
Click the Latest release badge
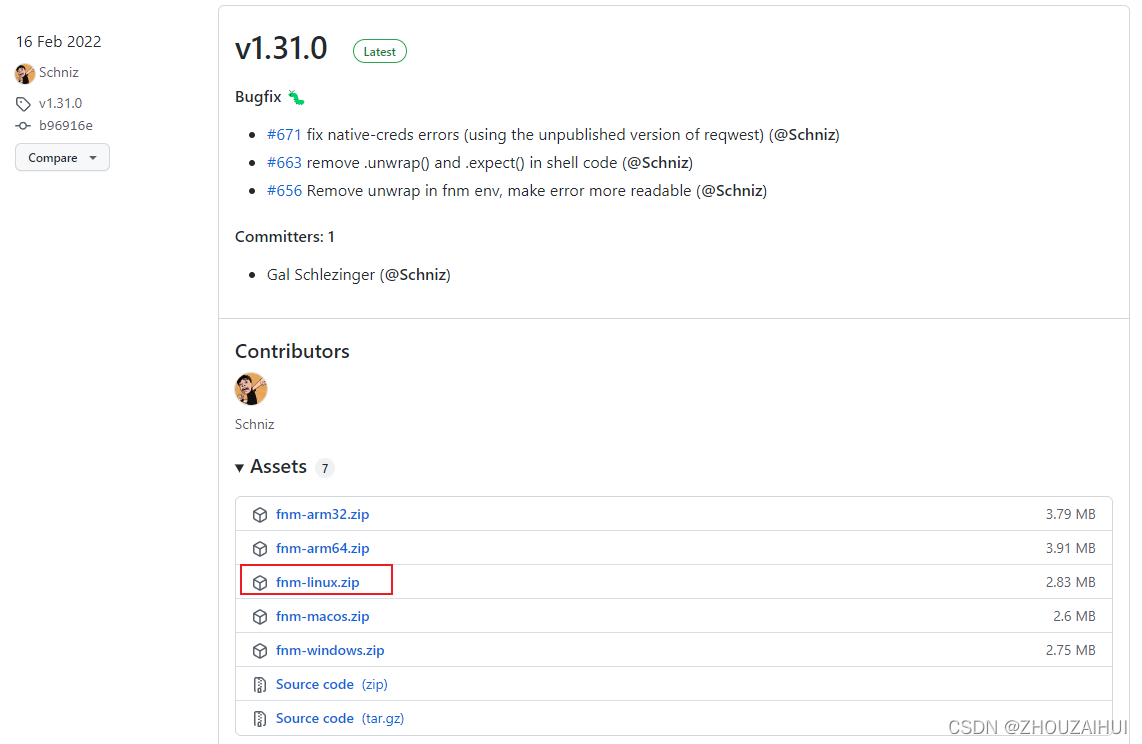[x=380, y=51]
